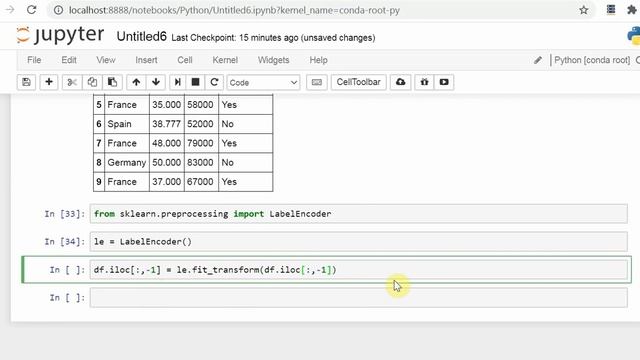Open the View menu
640x360 pixels.
(x=106, y=60)
